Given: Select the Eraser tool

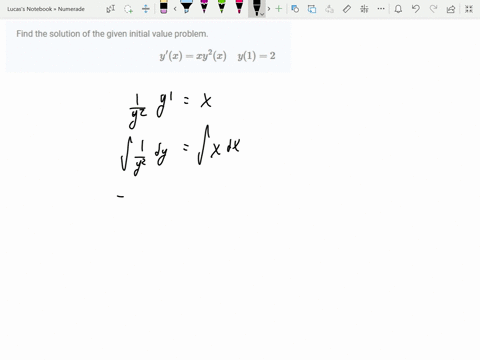Looking at the screenshot, I should 163,7.
